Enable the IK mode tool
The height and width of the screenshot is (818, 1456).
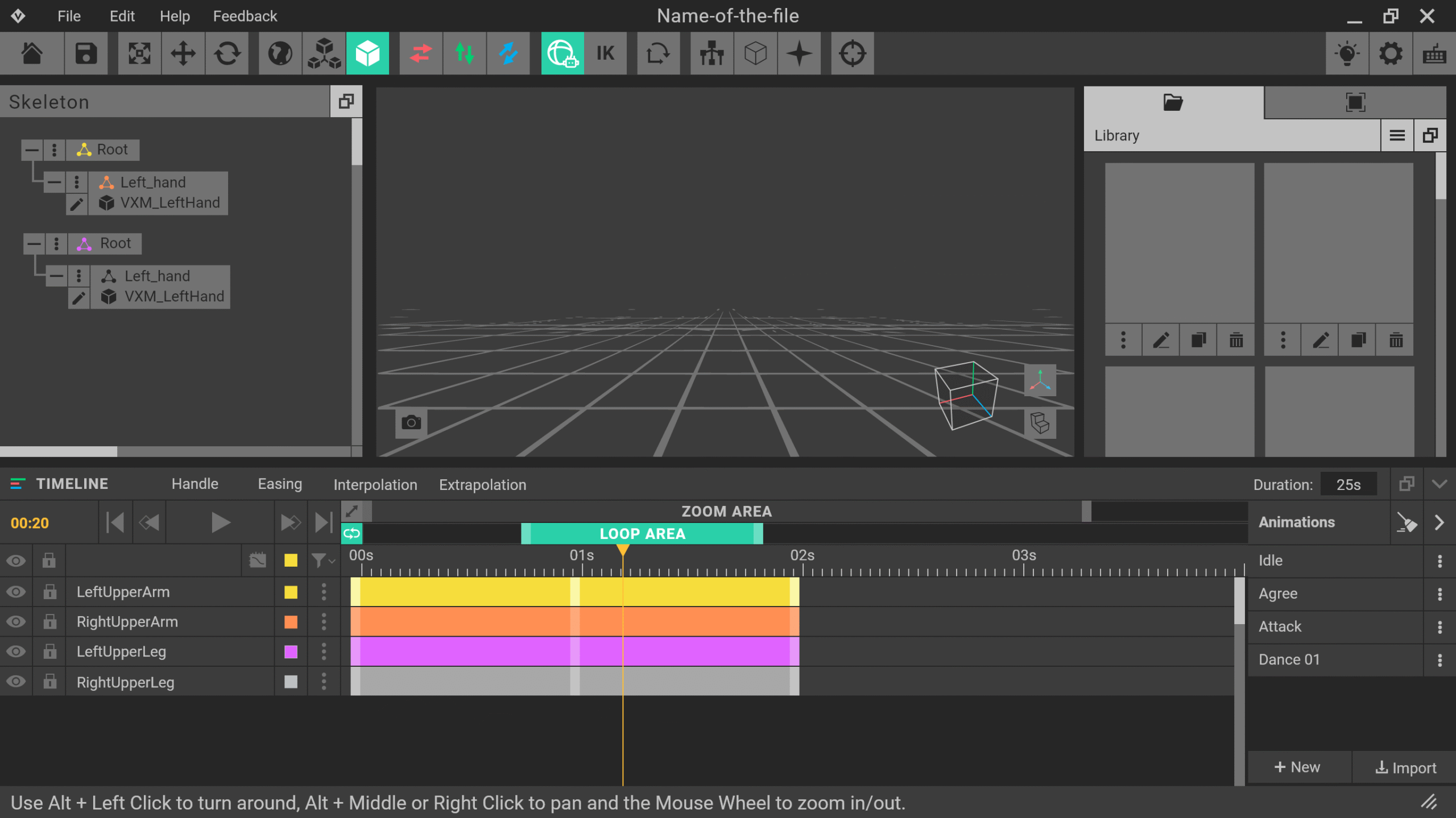(605, 53)
